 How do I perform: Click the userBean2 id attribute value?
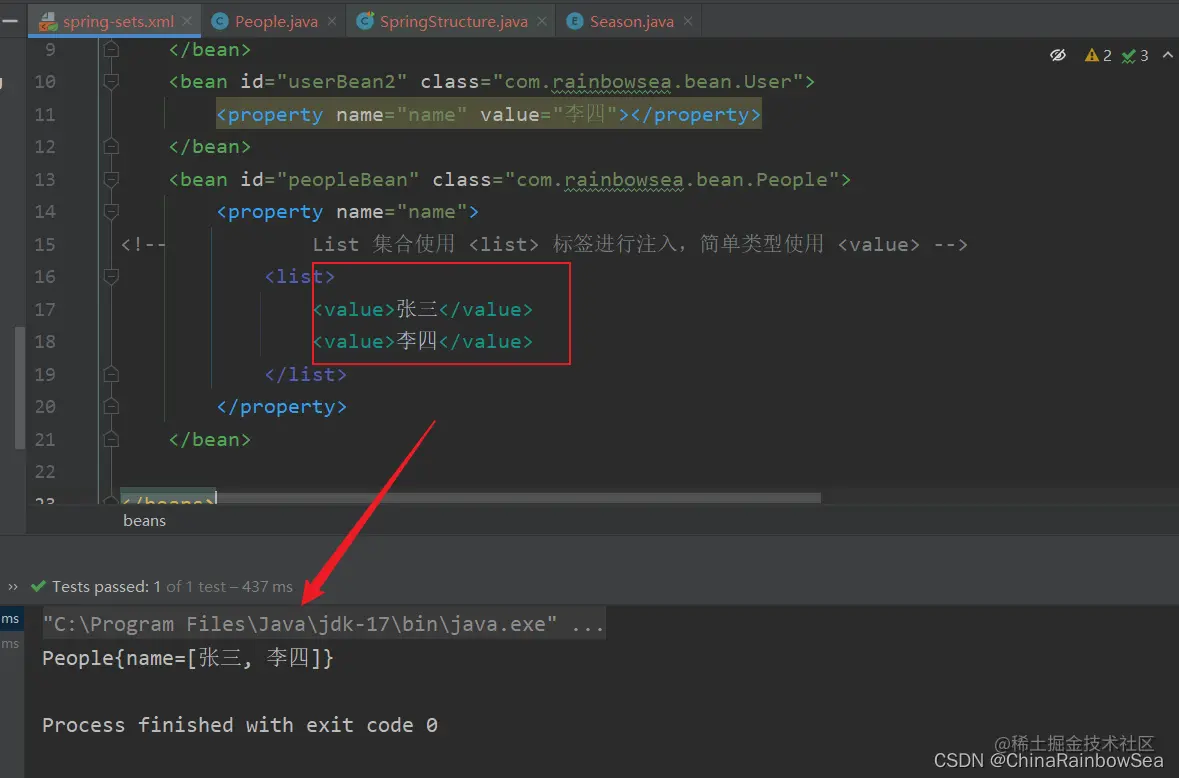(x=342, y=81)
